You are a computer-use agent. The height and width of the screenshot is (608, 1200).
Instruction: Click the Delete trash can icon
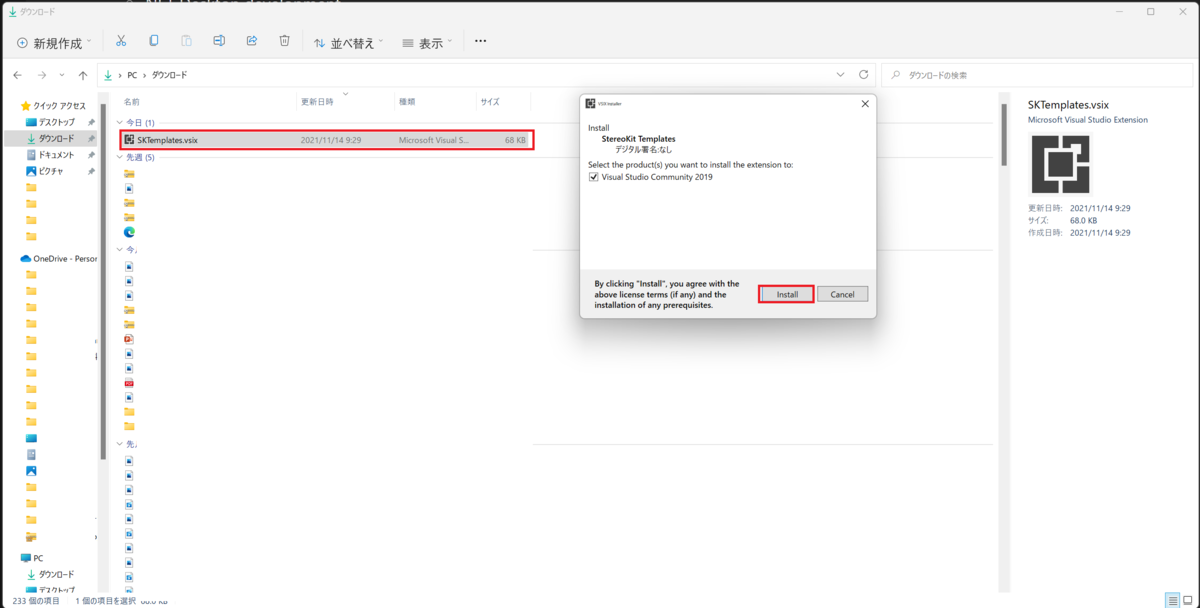point(284,41)
